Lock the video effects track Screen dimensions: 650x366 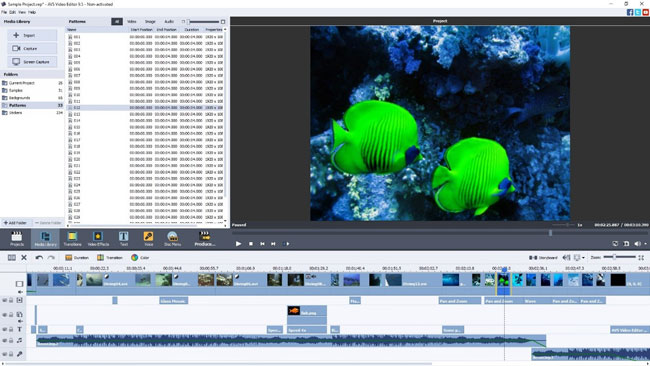click(11, 300)
